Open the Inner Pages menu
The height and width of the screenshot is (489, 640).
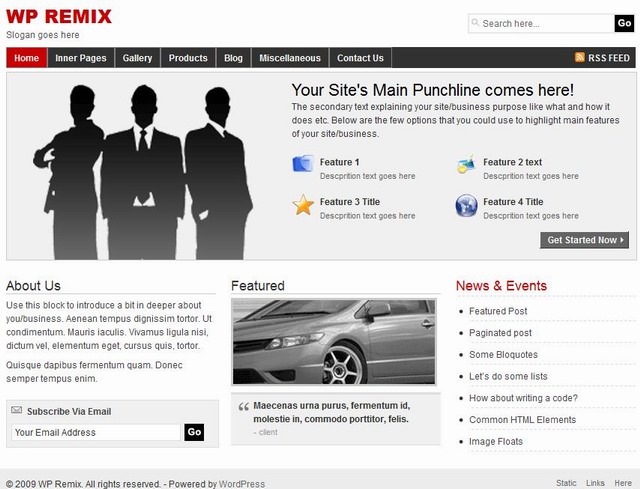pyautogui.click(x=81, y=58)
